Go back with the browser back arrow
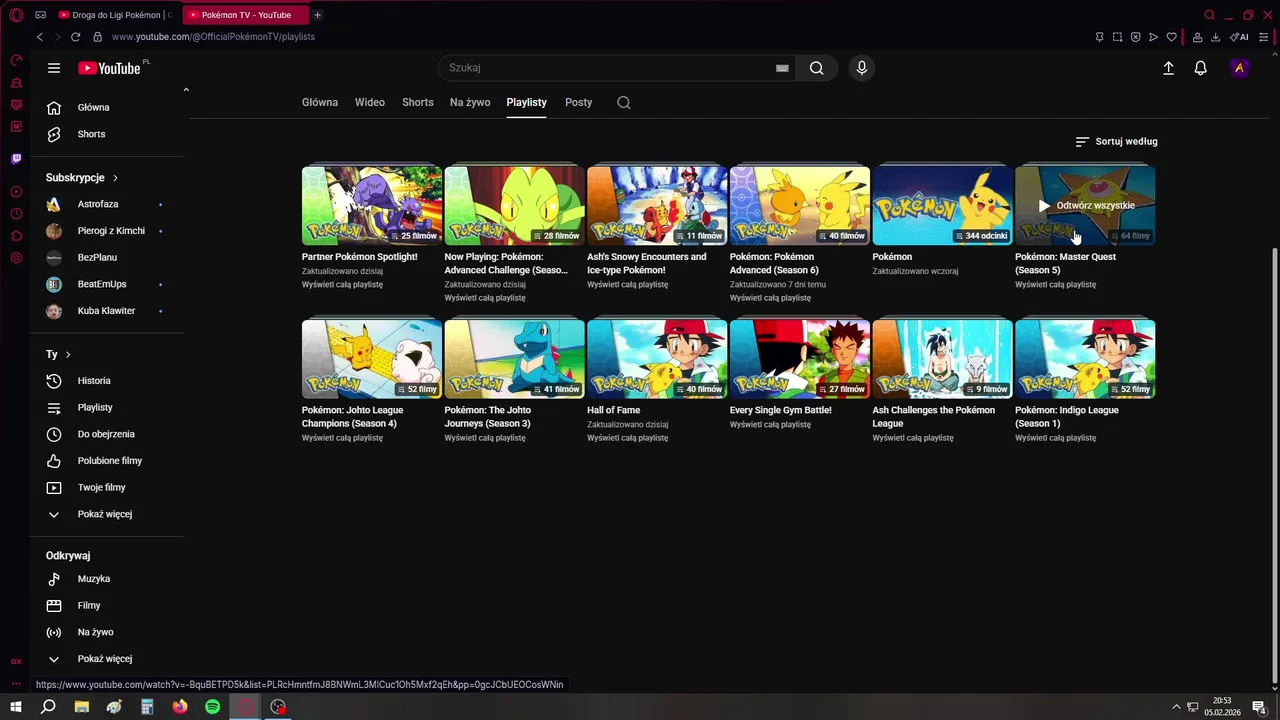 tap(40, 37)
